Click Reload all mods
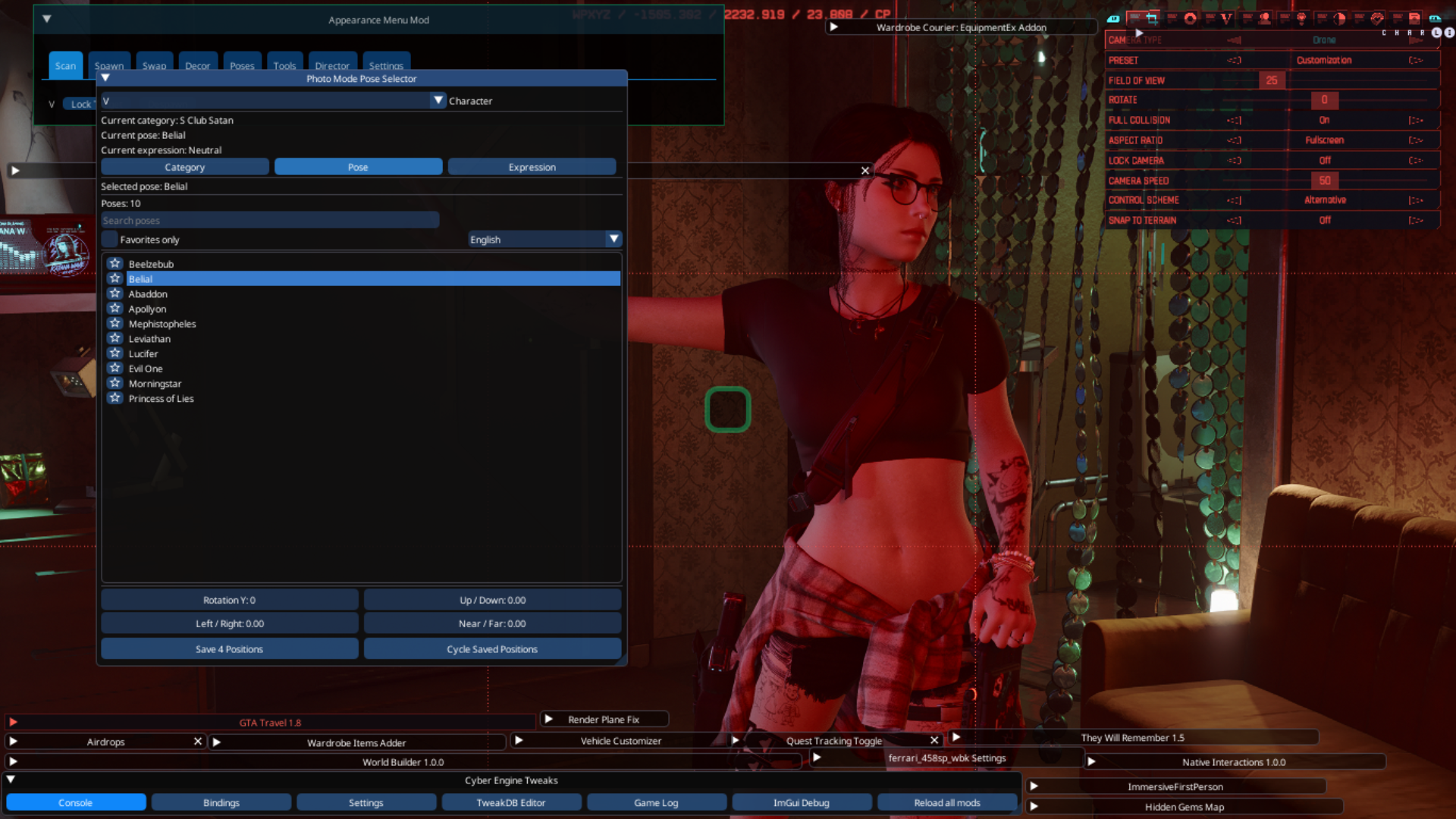 click(947, 802)
